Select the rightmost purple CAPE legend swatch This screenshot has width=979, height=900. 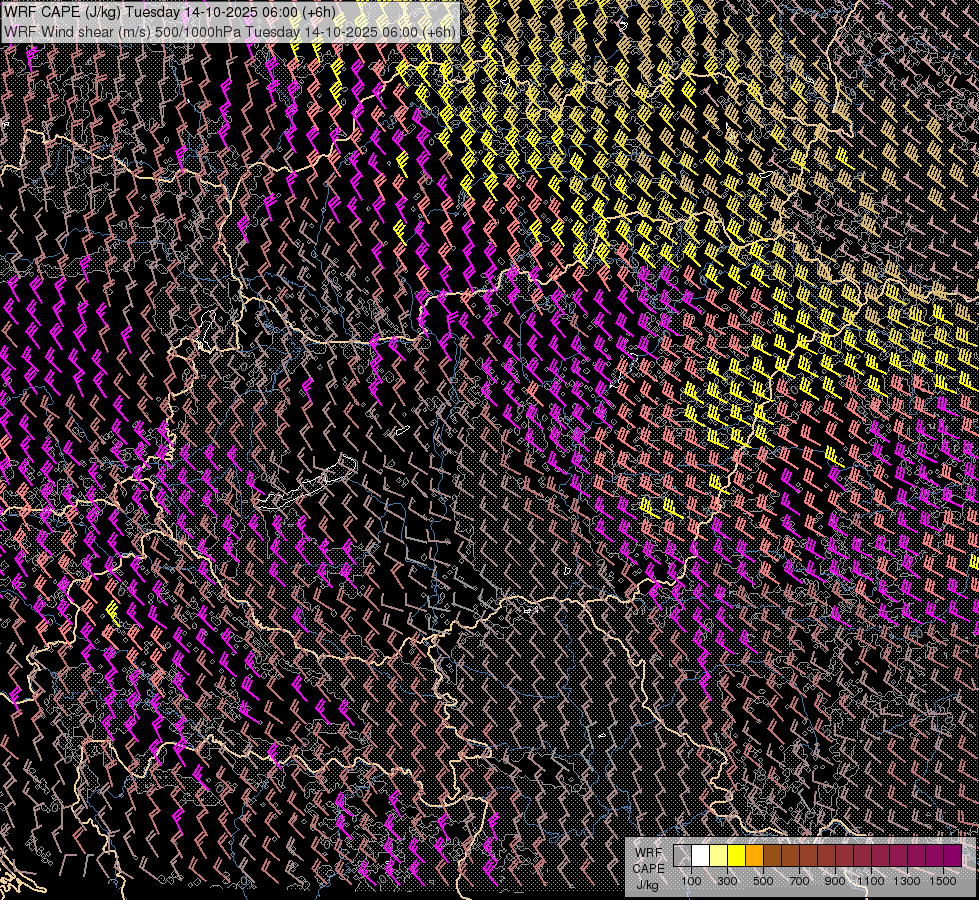[952, 856]
